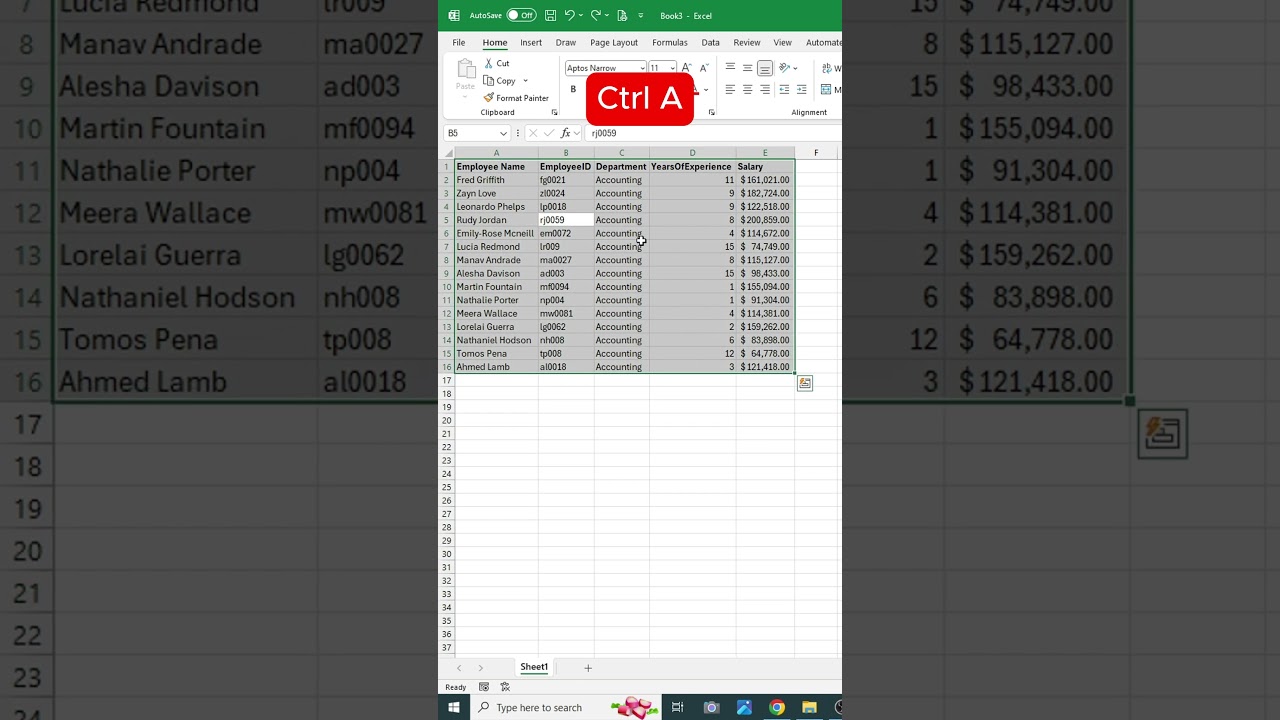The image size is (1280, 720).
Task: Switch to the Insert tab
Action: tap(531, 43)
